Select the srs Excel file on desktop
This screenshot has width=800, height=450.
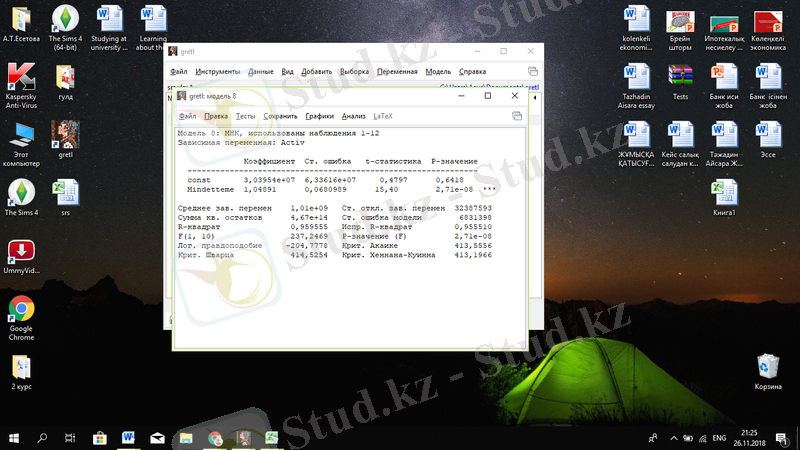66,194
